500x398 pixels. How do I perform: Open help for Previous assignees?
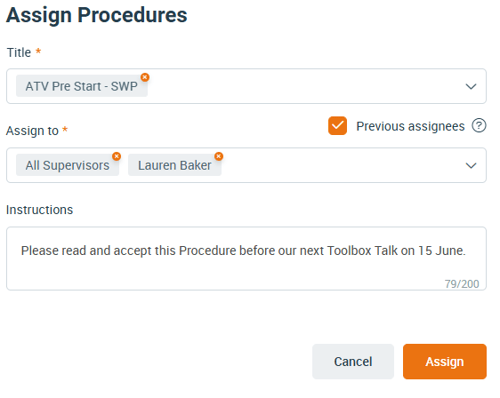click(x=479, y=126)
